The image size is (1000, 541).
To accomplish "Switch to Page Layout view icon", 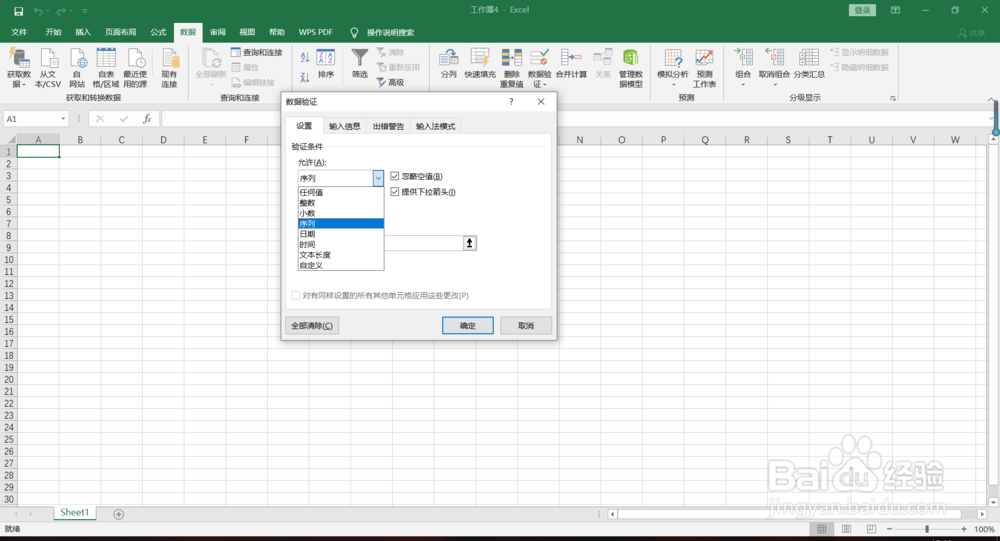I will (846, 529).
